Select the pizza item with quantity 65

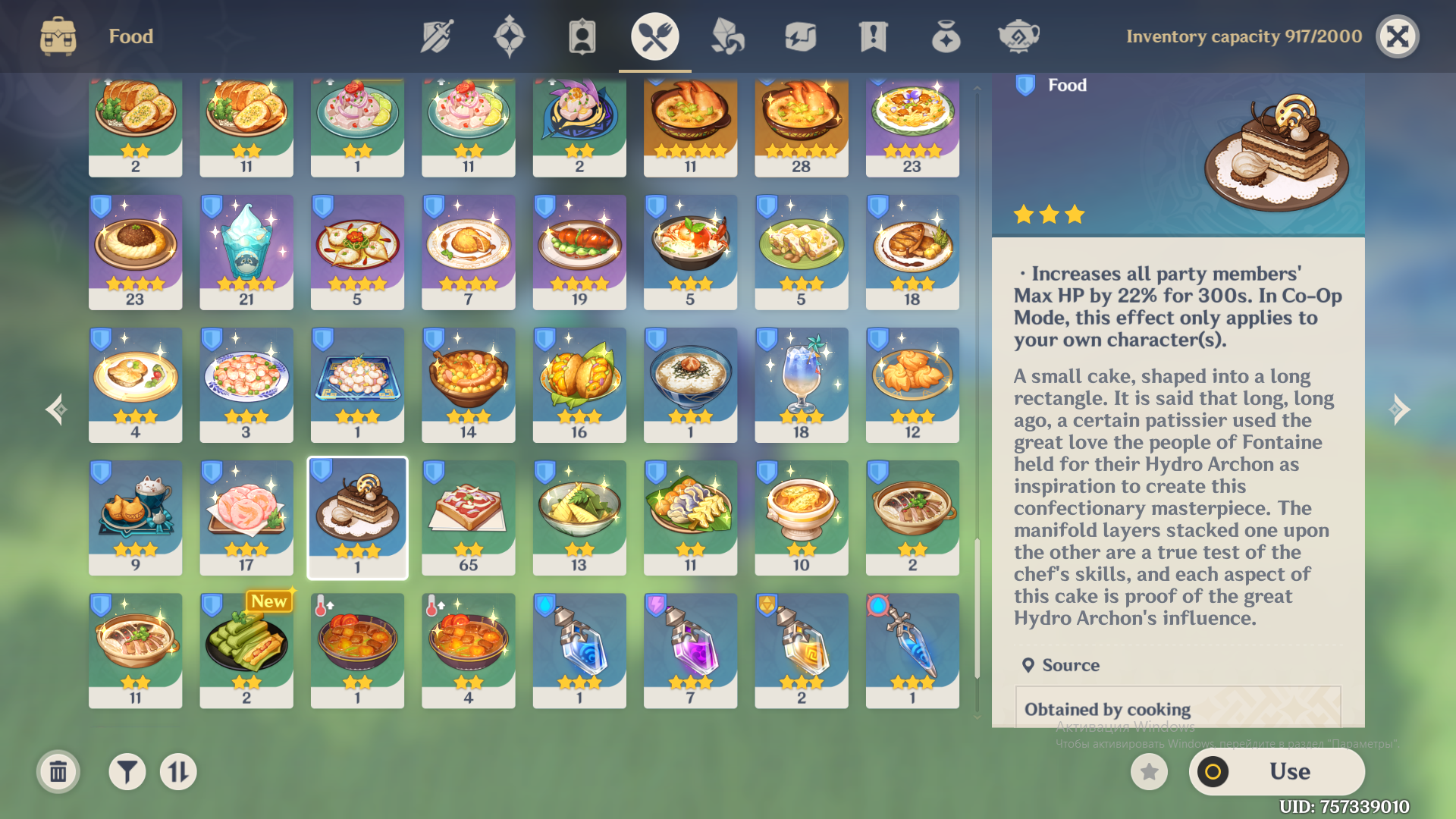click(x=468, y=518)
